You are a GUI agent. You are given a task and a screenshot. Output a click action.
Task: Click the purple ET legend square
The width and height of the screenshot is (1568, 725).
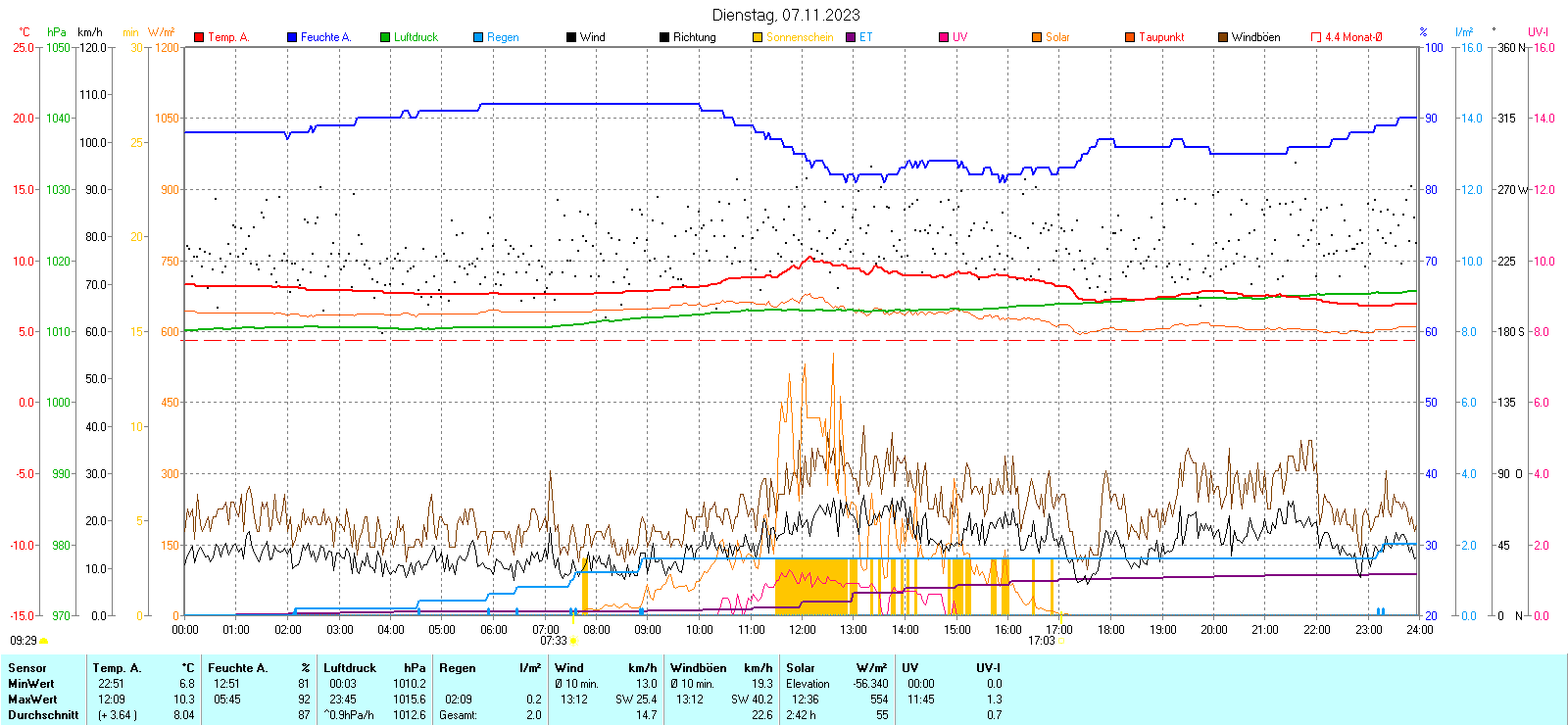[851, 37]
